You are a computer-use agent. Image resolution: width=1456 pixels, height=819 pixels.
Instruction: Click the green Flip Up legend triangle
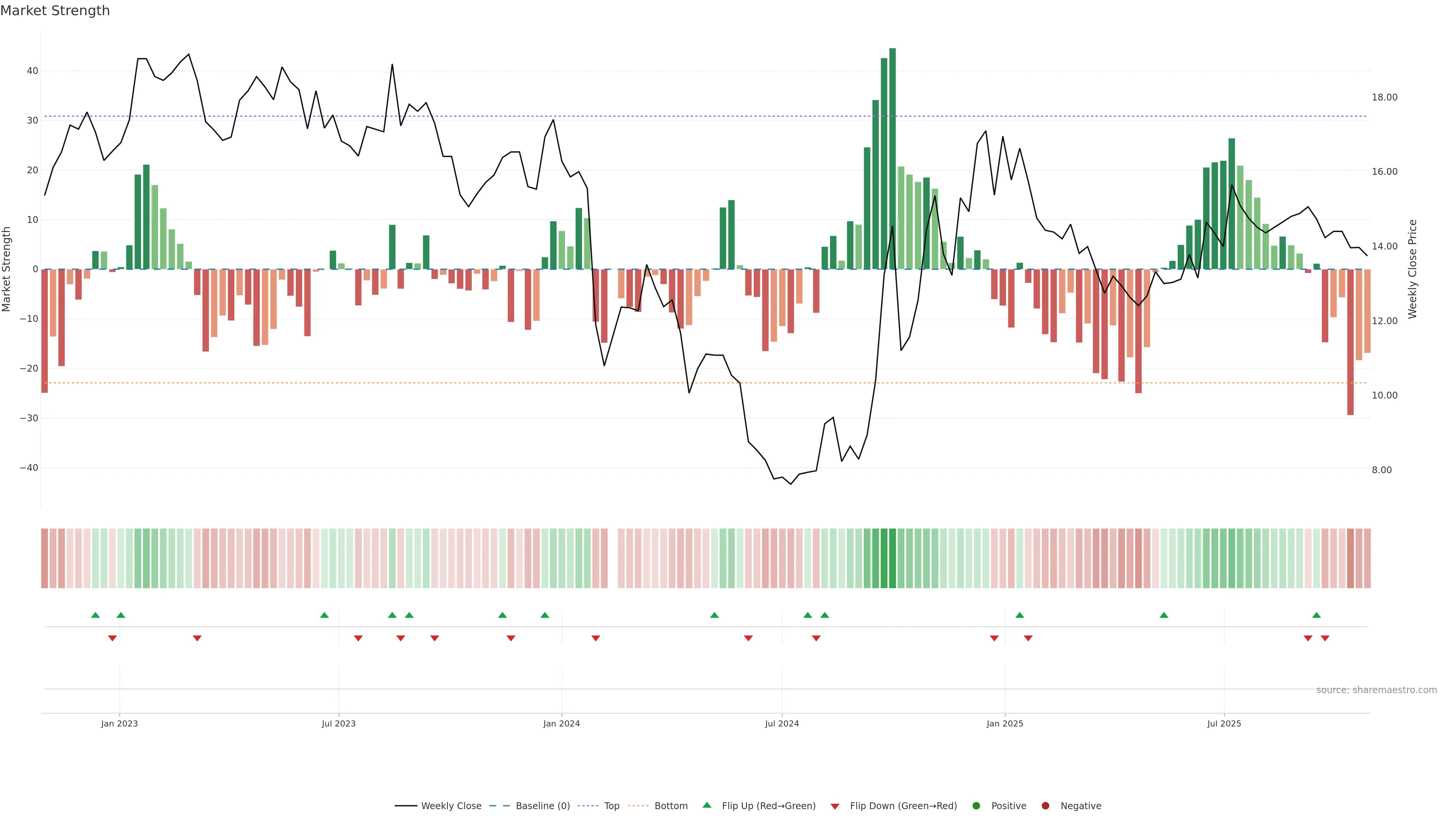(706, 805)
